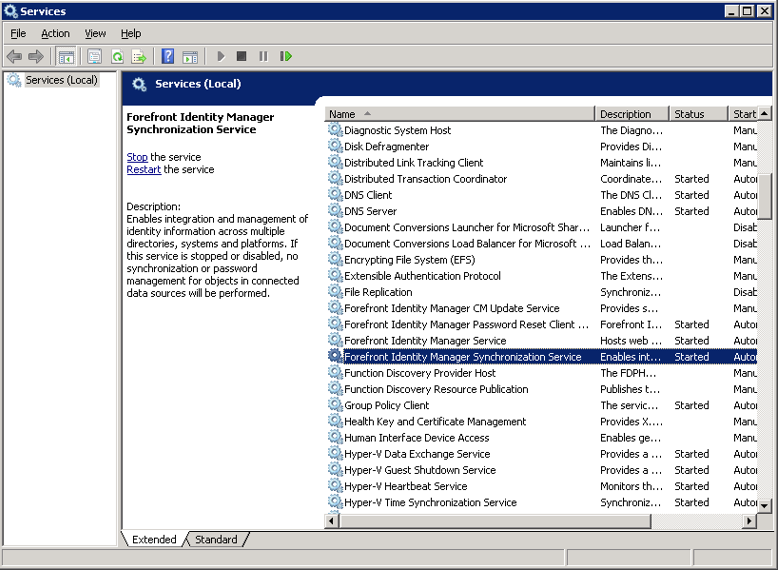
Task: Click 'Hosts web ...' description cell
Action: 631,340
